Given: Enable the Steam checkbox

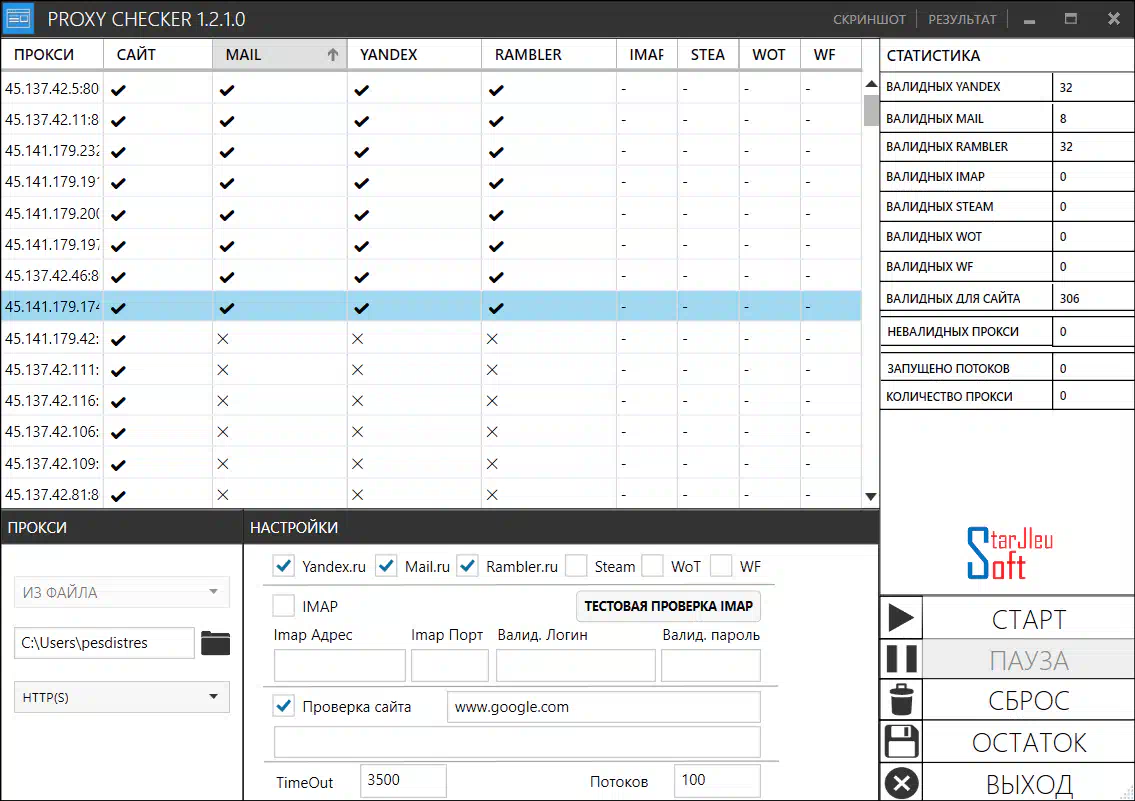Looking at the screenshot, I should pyautogui.click(x=576, y=566).
